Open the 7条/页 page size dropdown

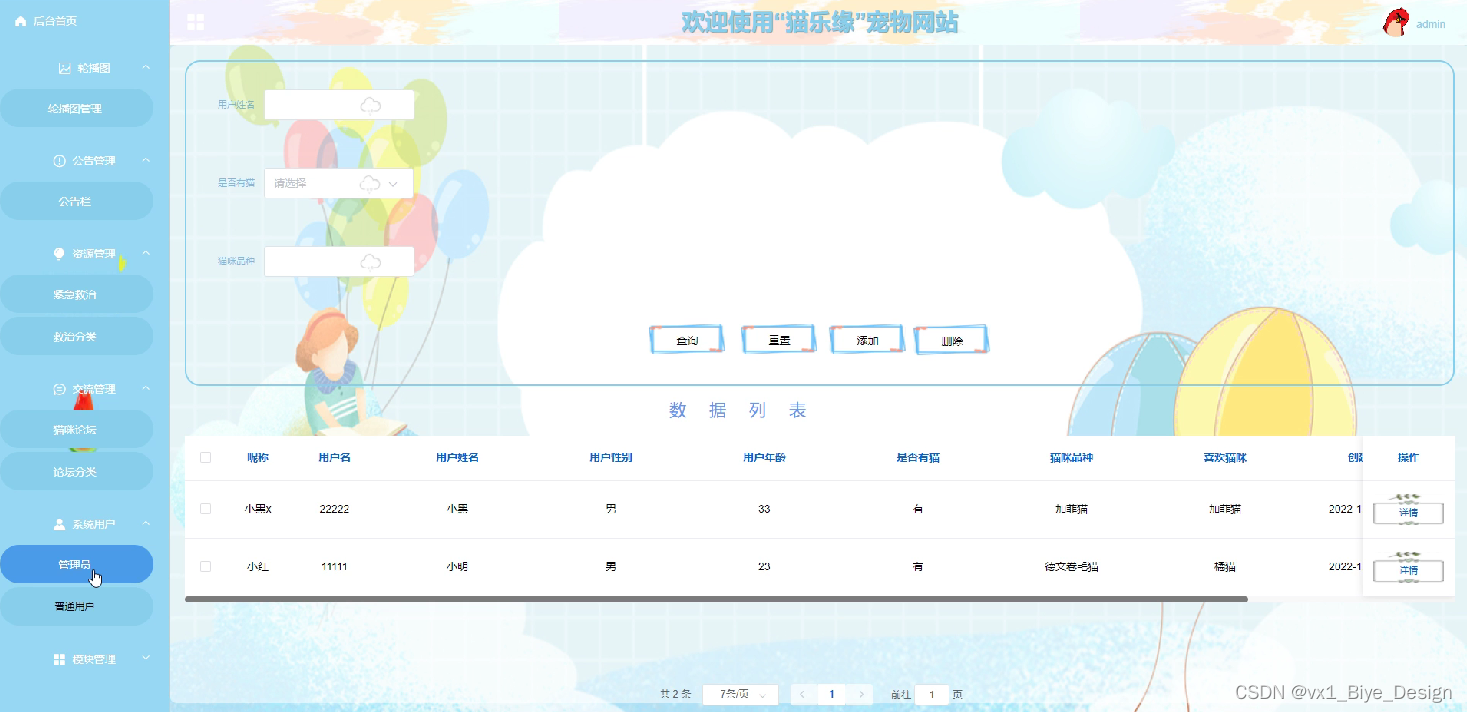741,694
